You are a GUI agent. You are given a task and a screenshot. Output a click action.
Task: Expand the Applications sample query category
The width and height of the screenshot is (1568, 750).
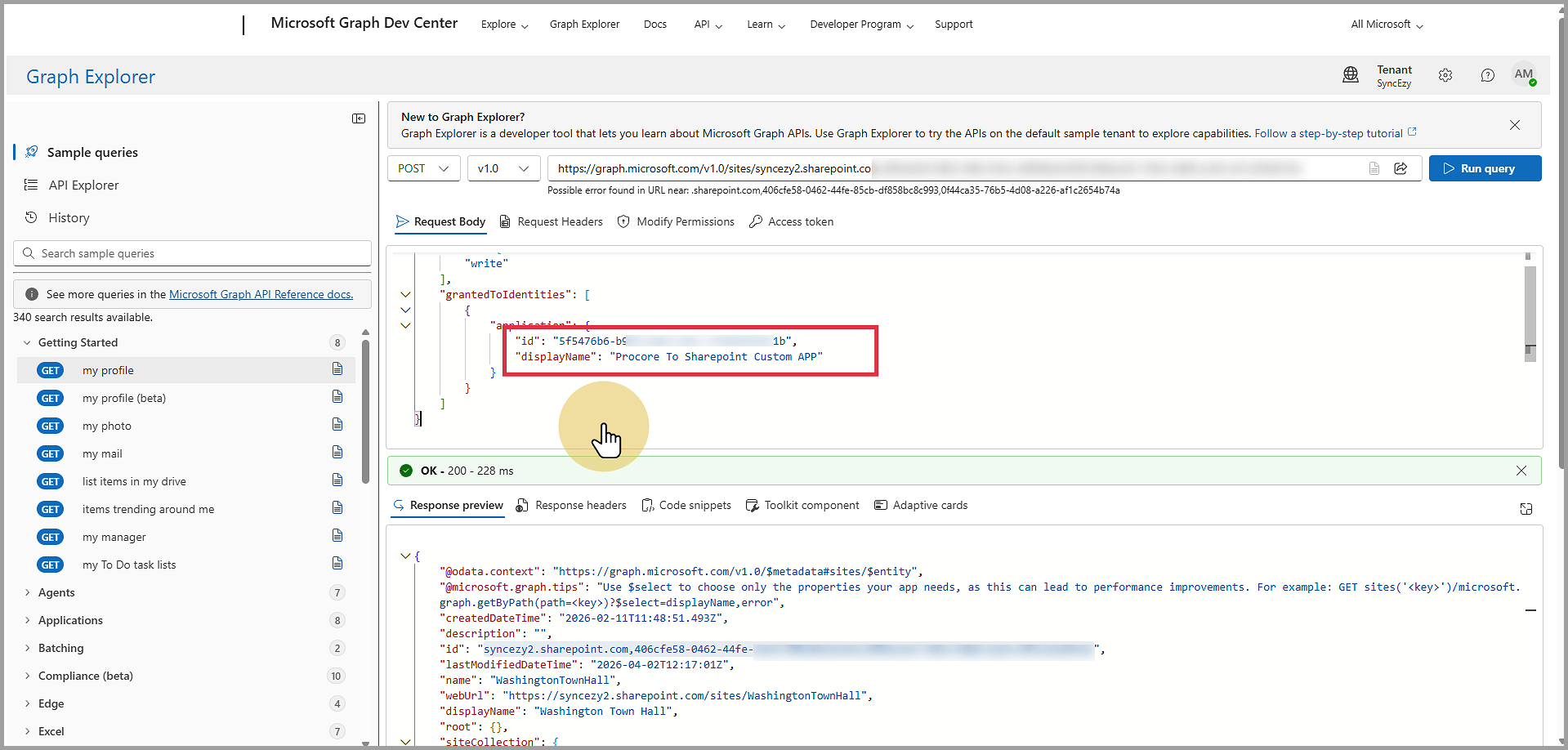(x=72, y=620)
